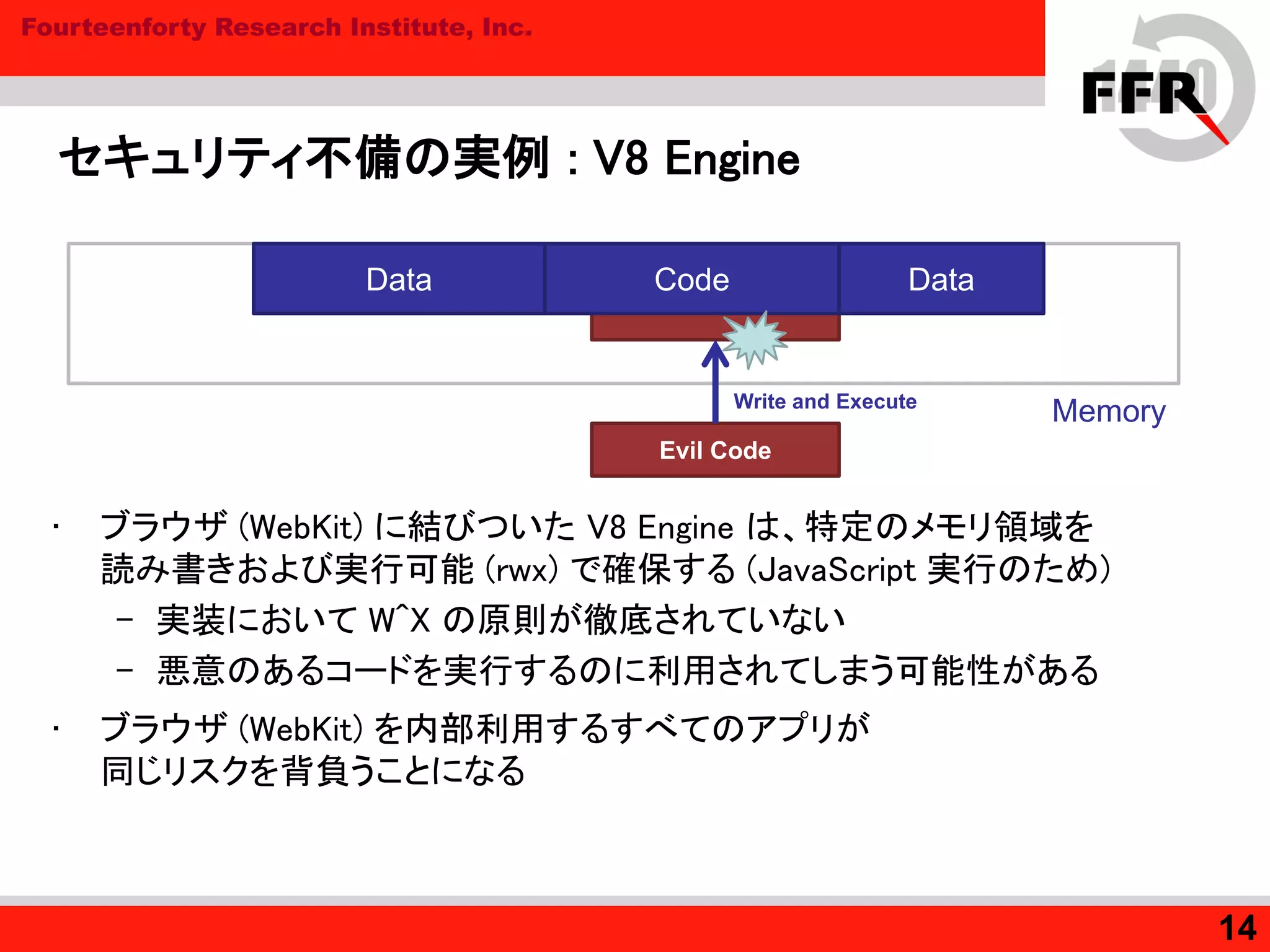Click the left Data block
1270x952 pixels.
coord(398,279)
